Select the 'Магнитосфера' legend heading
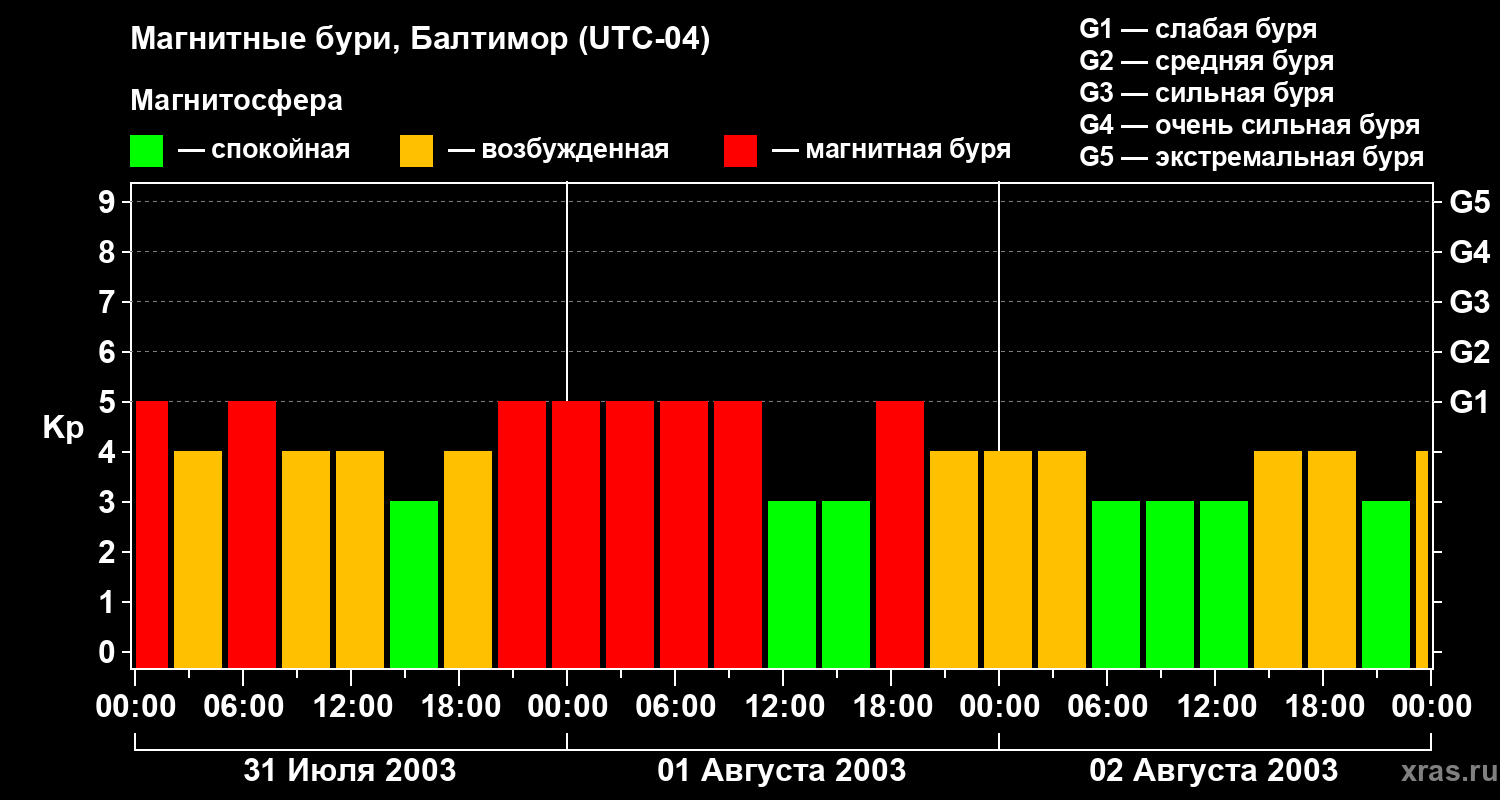Image resolution: width=1500 pixels, height=800 pixels. [x=236, y=101]
